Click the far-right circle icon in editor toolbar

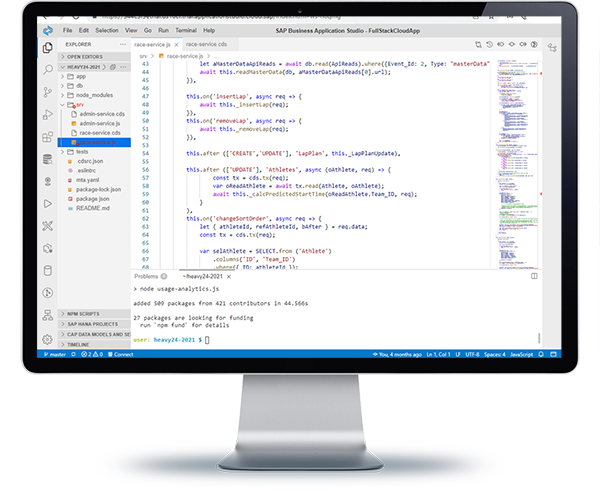click(534, 45)
